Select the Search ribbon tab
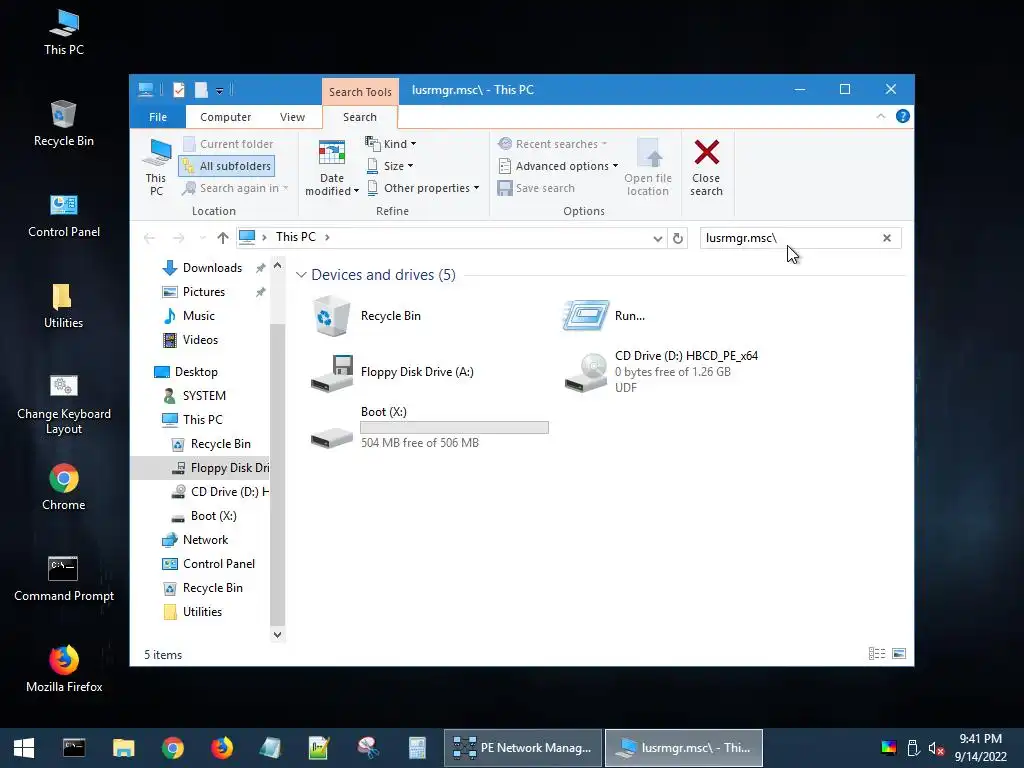 coord(360,117)
